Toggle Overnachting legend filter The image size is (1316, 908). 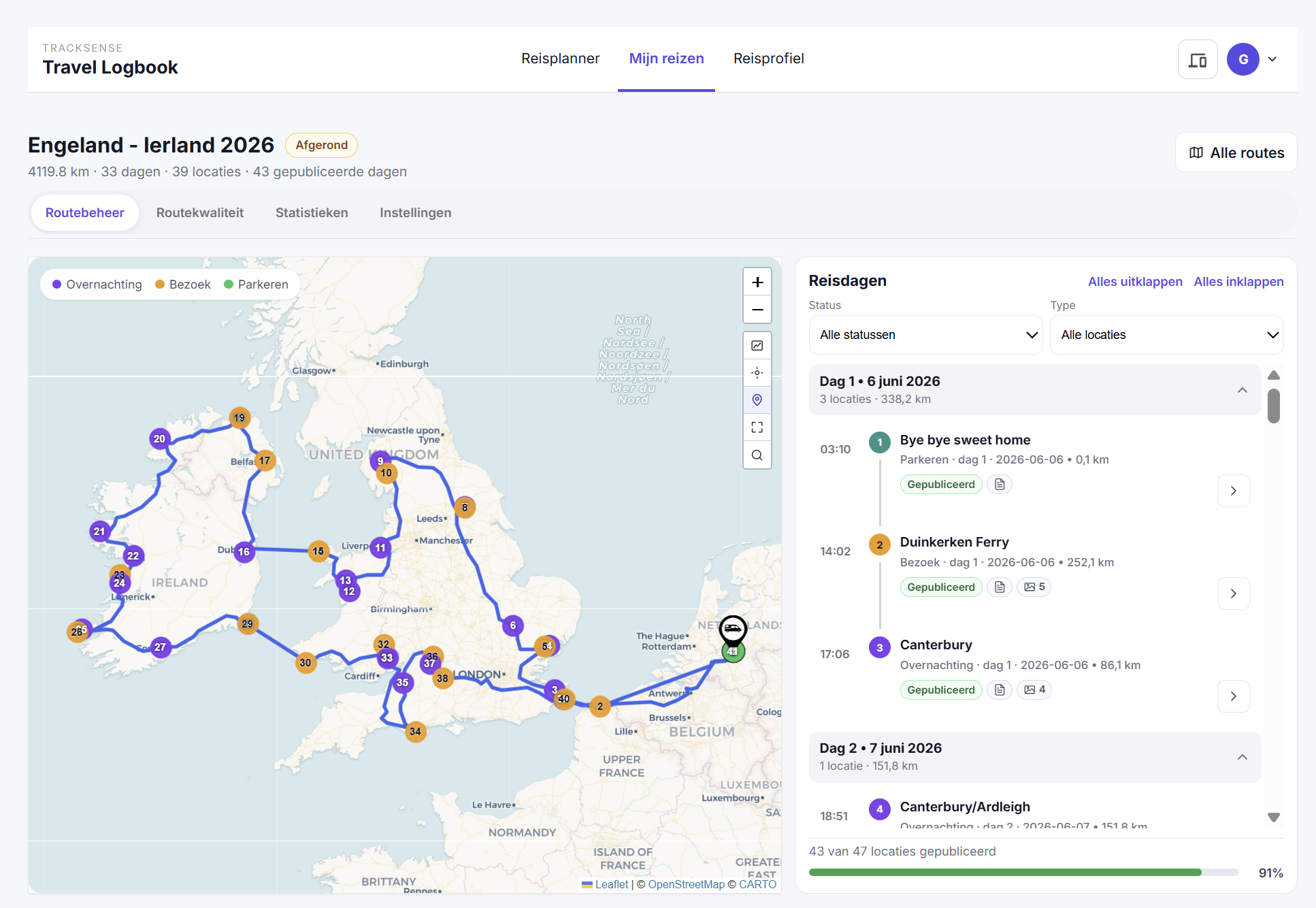[x=97, y=285]
